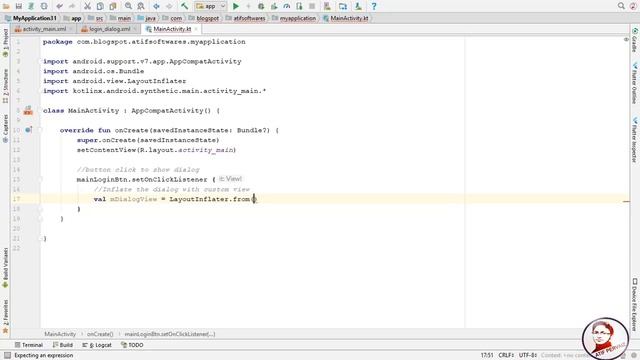Image resolution: width=640 pixels, height=360 pixels.
Task: Click the Search Everywhere magnifier icon
Action: [621, 6]
